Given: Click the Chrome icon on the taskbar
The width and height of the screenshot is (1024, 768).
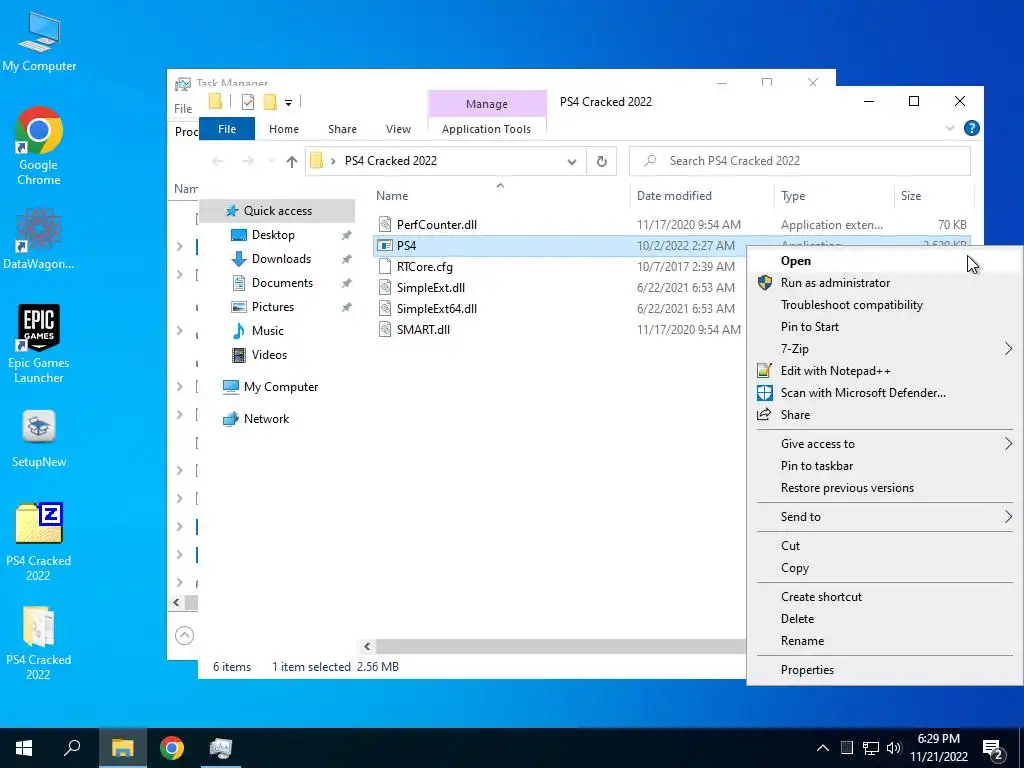Looking at the screenshot, I should click(172, 748).
